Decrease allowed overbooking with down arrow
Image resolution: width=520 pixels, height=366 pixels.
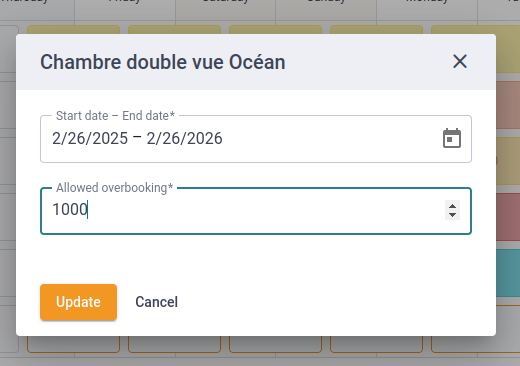pos(452,215)
